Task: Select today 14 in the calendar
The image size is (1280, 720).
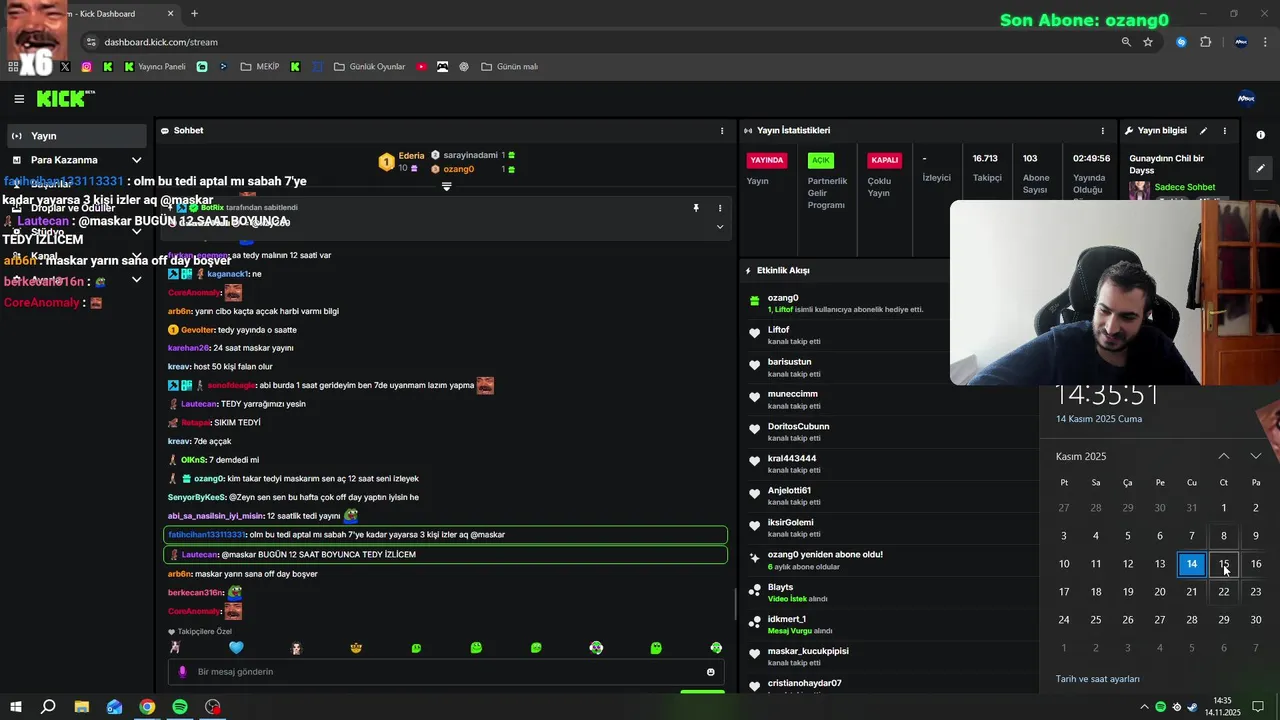Action: tap(1192, 564)
